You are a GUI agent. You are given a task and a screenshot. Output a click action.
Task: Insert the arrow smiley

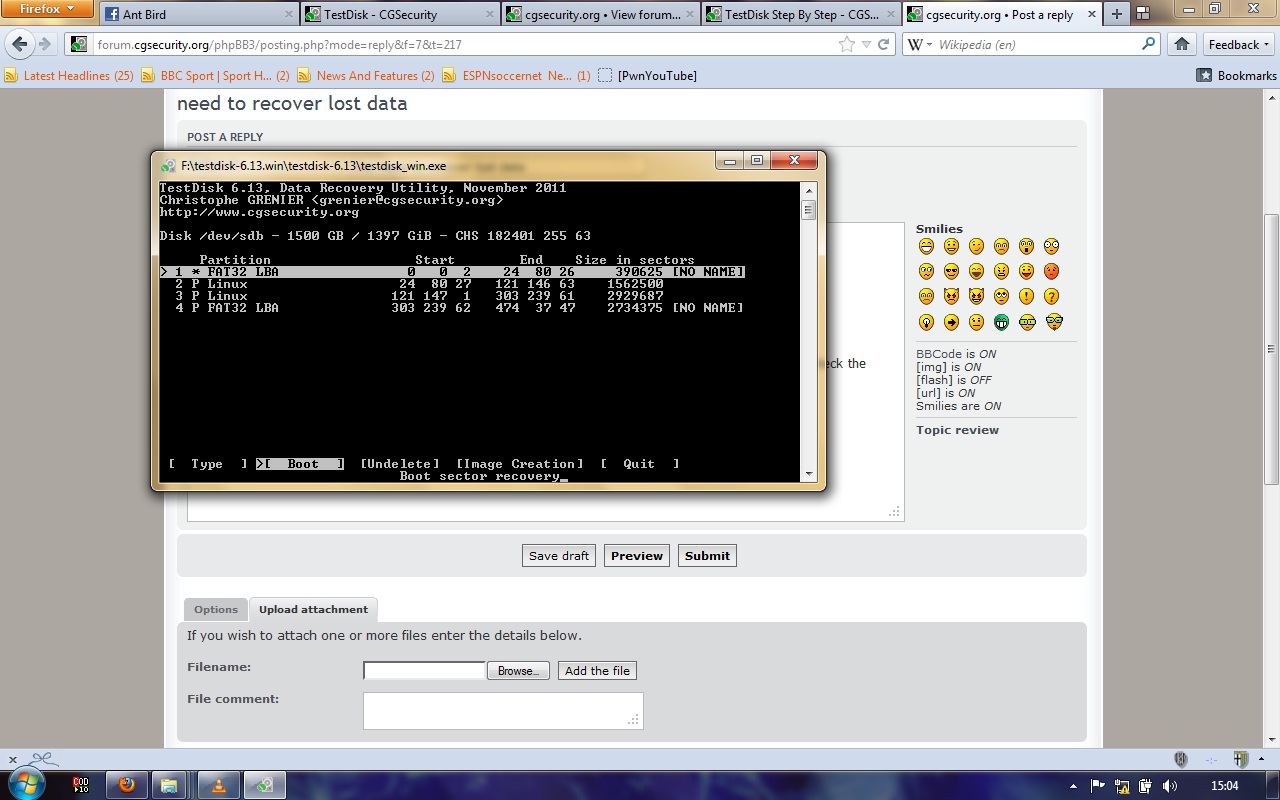pos(951,322)
